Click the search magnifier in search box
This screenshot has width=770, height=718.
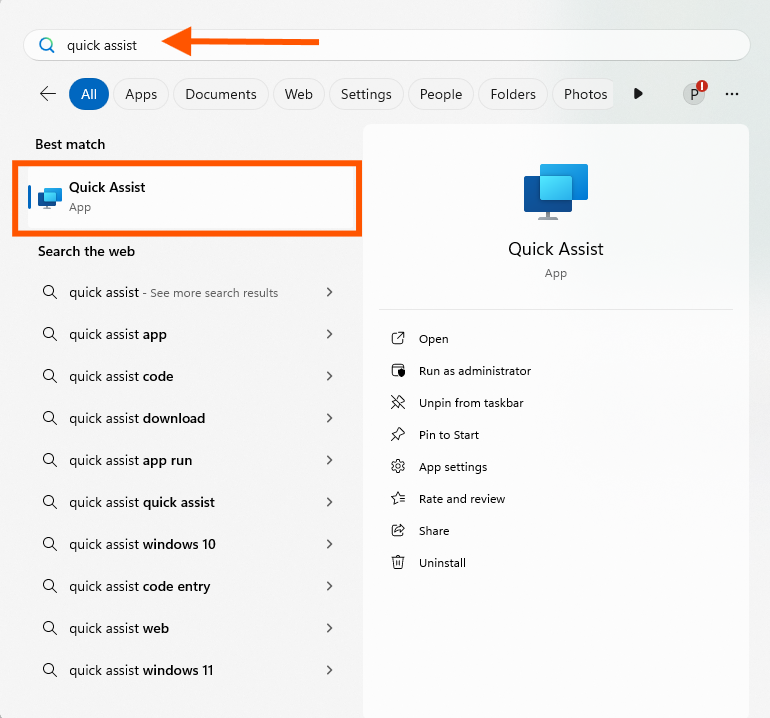(x=47, y=45)
